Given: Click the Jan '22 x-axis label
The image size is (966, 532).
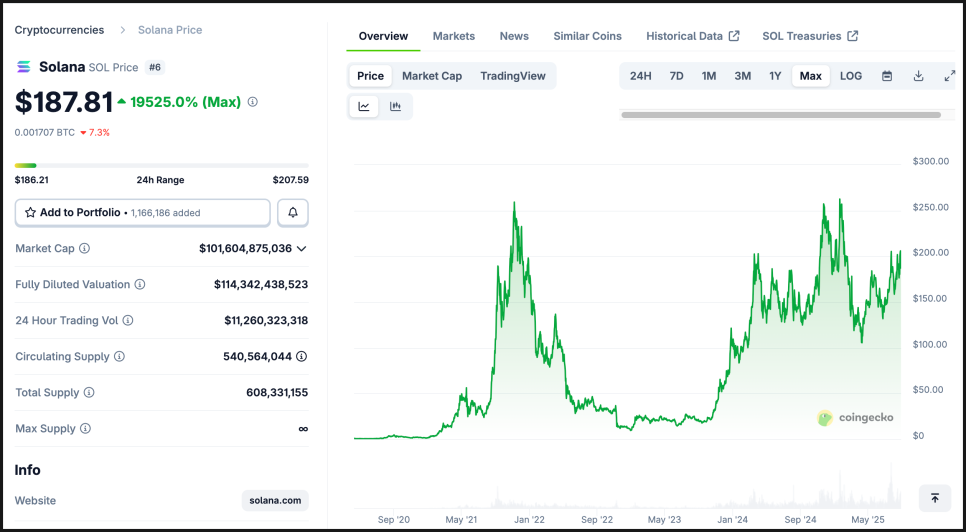Looking at the screenshot, I should pyautogui.click(x=530, y=520).
